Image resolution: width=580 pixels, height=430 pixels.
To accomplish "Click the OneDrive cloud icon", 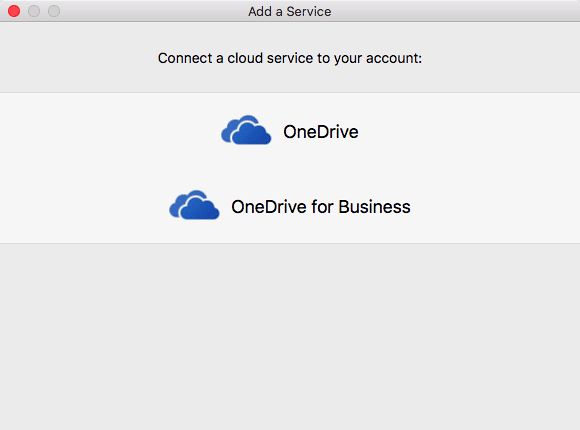I will (x=246, y=130).
